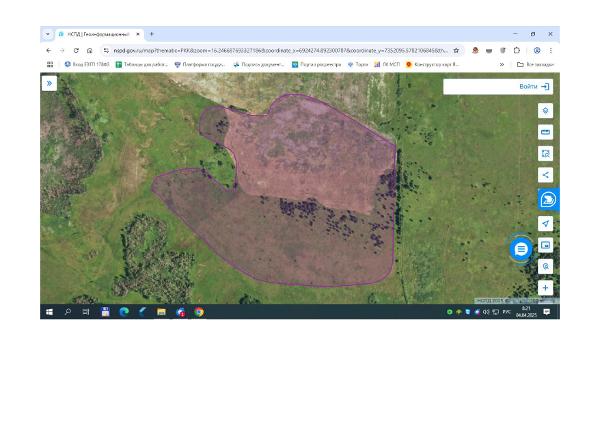Viewport: 600px width, 424px height.
Task: Open the Вход ГИП bookmark
Action: coord(87,64)
